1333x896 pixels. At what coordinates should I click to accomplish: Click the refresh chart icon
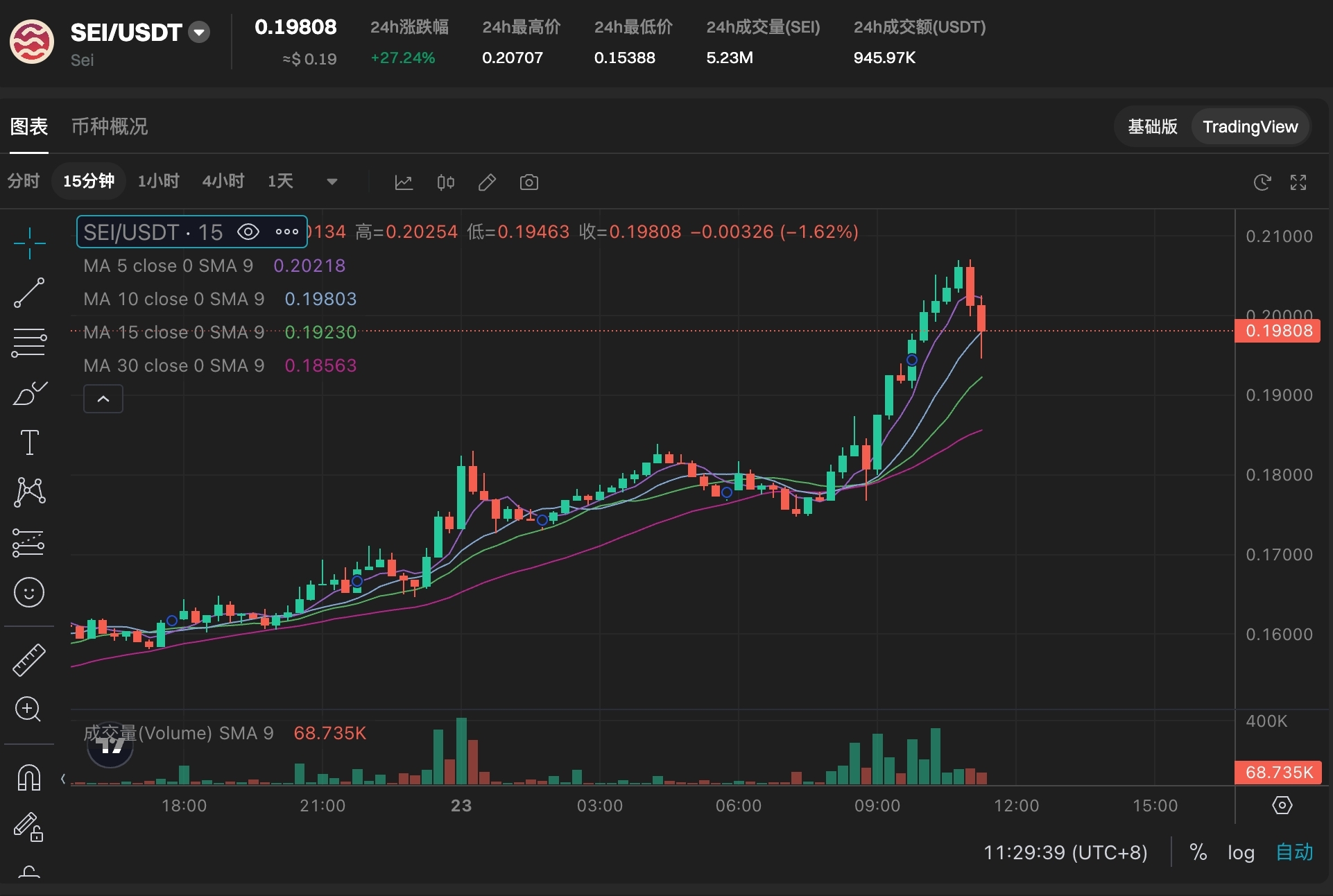point(1262,182)
